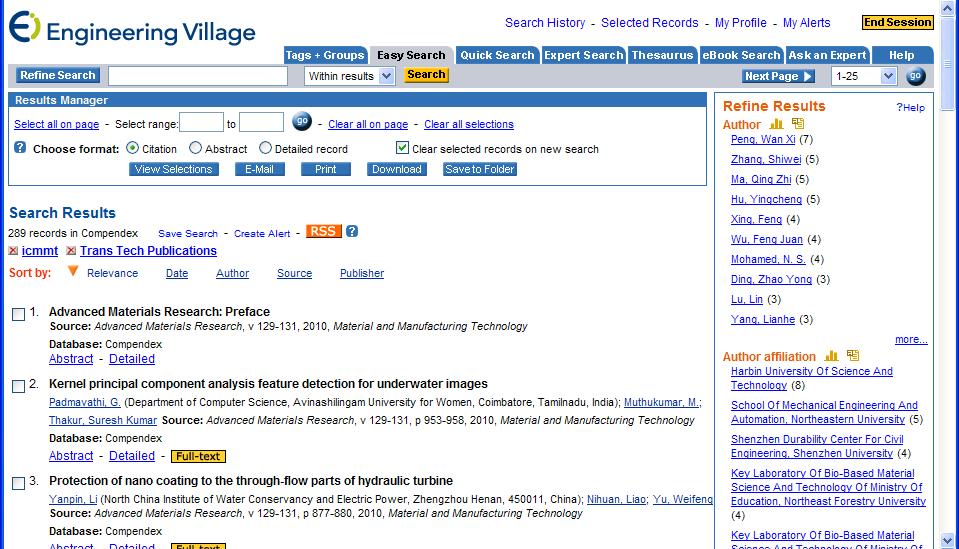Open the eBook Search tab

[741, 55]
